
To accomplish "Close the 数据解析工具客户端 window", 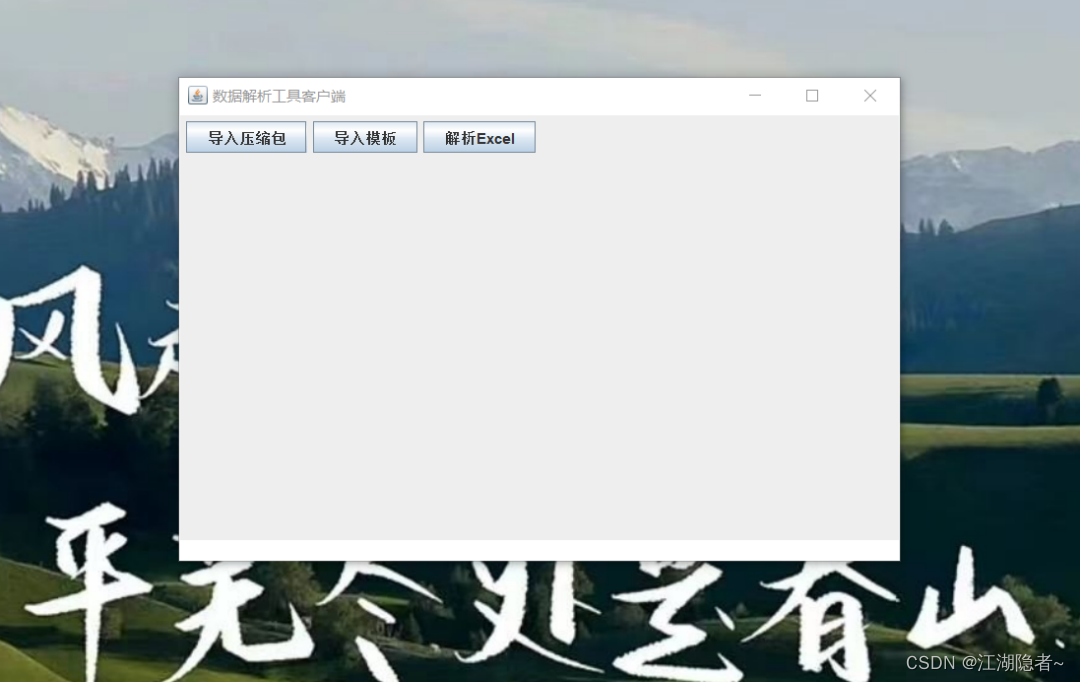I will coord(870,96).
